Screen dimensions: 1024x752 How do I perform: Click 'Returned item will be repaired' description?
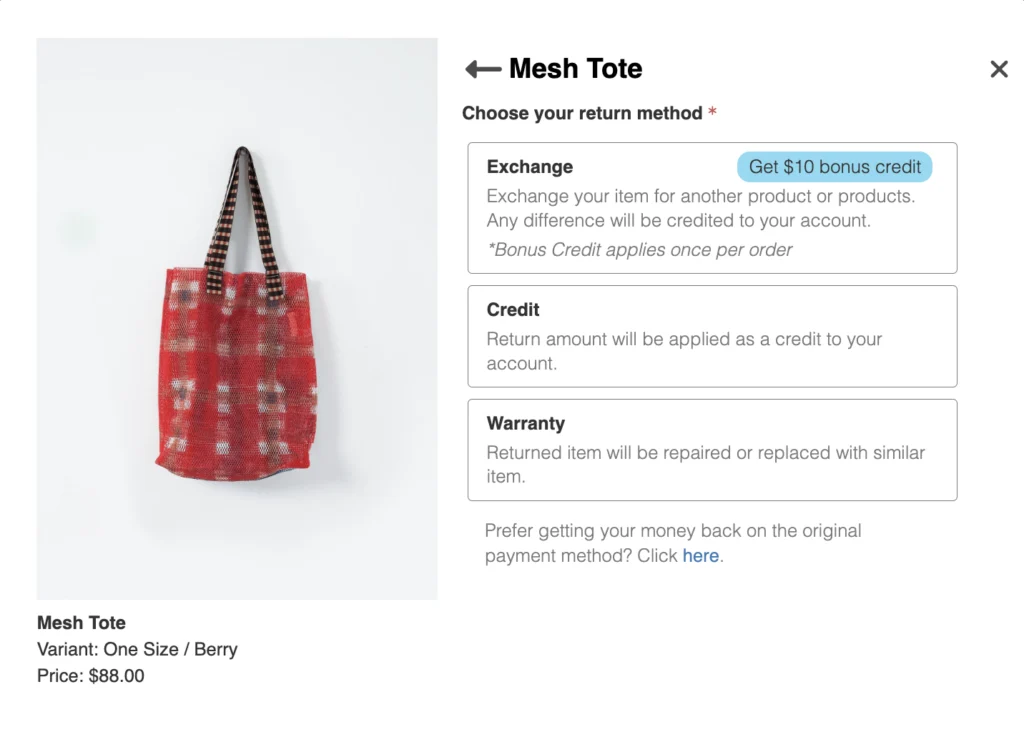tap(705, 464)
